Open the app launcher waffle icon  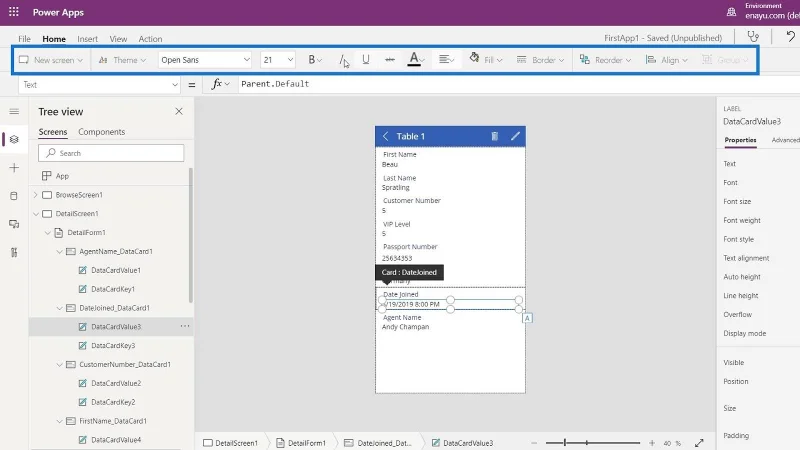(14, 12)
